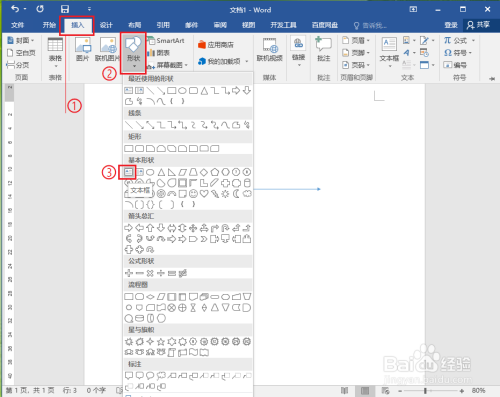Pick the smiley face shape

point(193,194)
